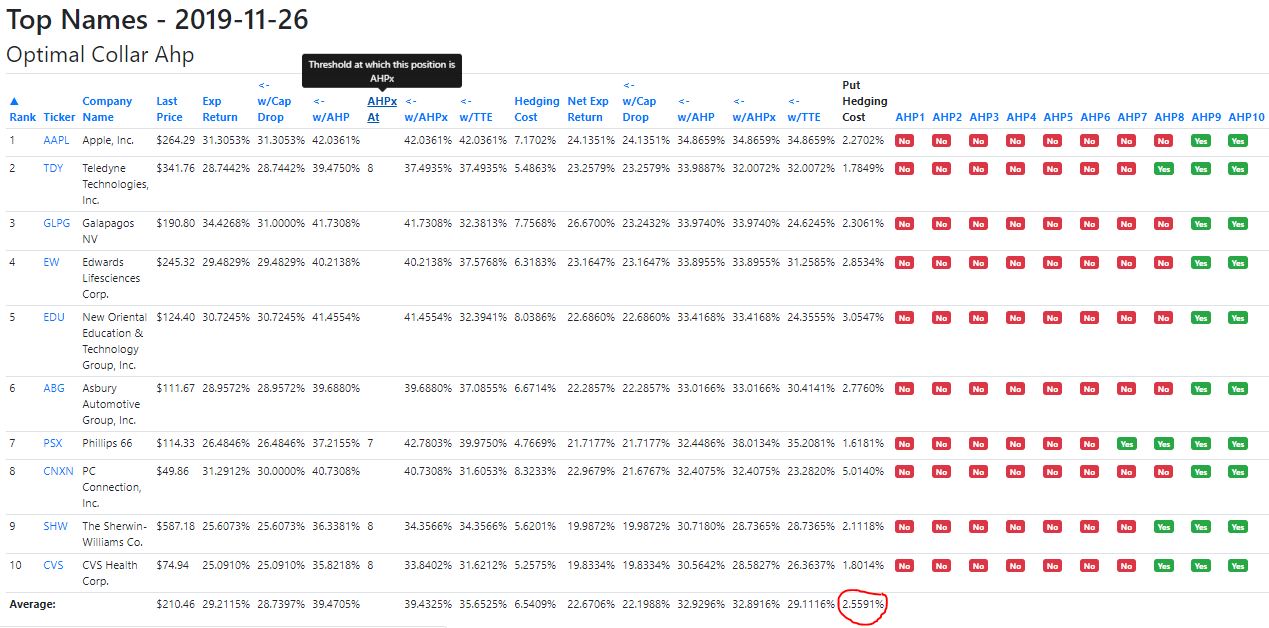
Task: Click EW's AHP5 No badge
Action: pos(1053,263)
